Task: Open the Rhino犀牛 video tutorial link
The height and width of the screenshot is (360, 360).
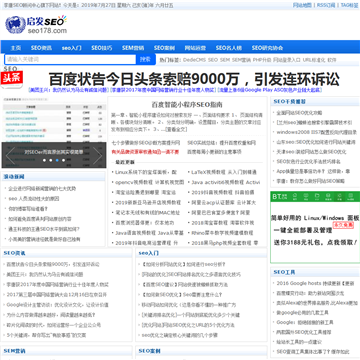Action: pyautogui.click(x=222, y=233)
